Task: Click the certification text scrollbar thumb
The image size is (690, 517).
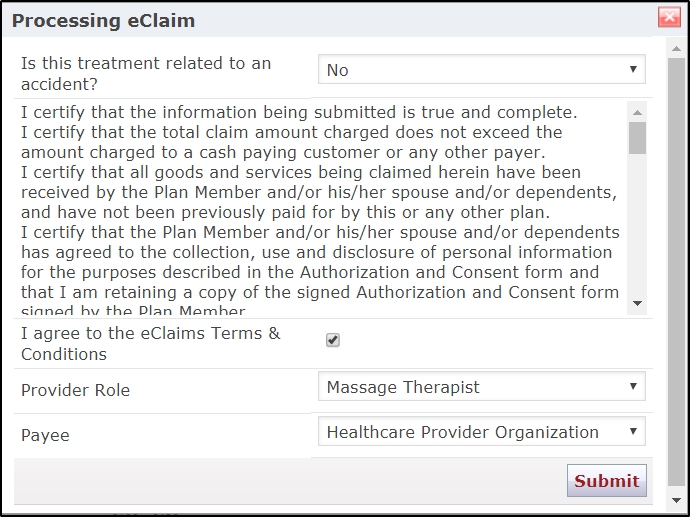Action: (637, 138)
